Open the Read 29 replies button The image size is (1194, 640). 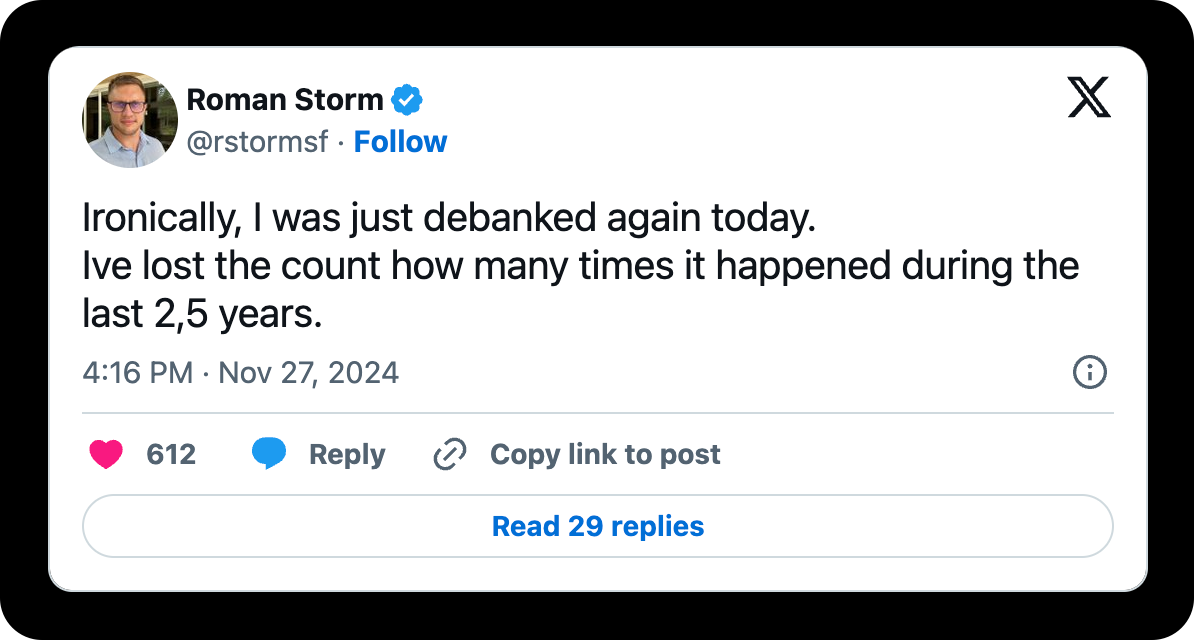pos(597,526)
